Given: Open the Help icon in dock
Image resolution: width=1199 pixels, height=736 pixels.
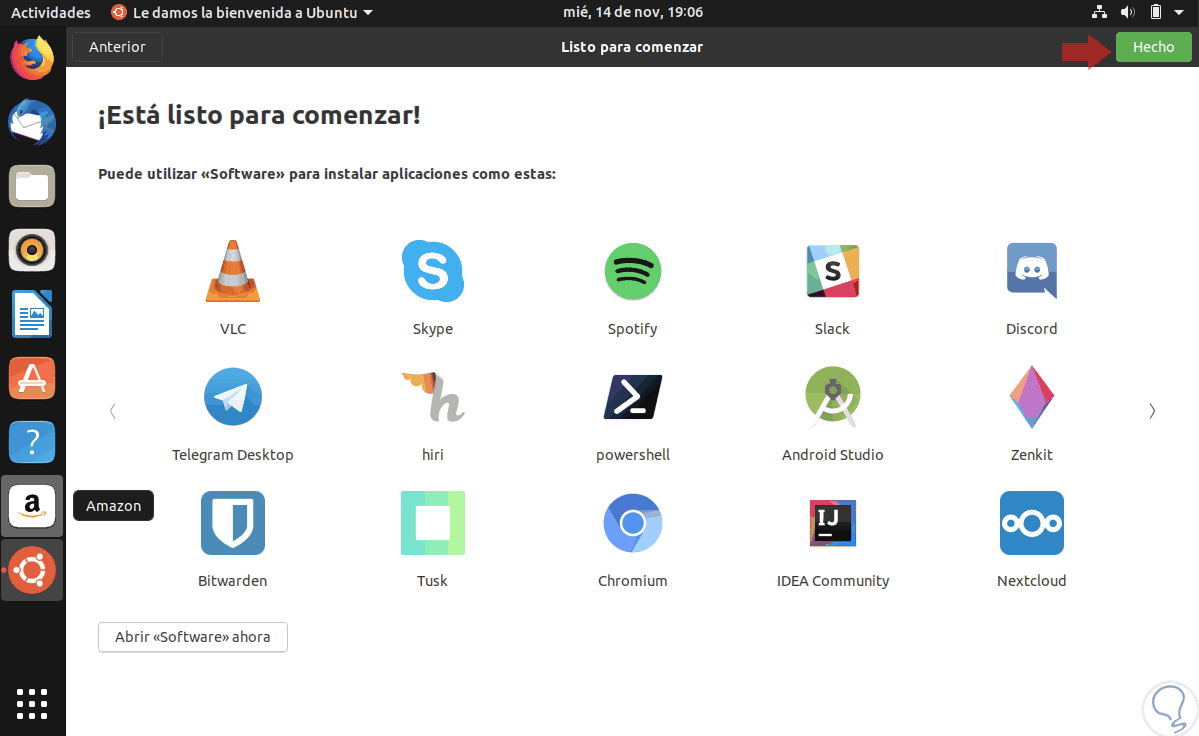Looking at the screenshot, I should click(x=31, y=442).
